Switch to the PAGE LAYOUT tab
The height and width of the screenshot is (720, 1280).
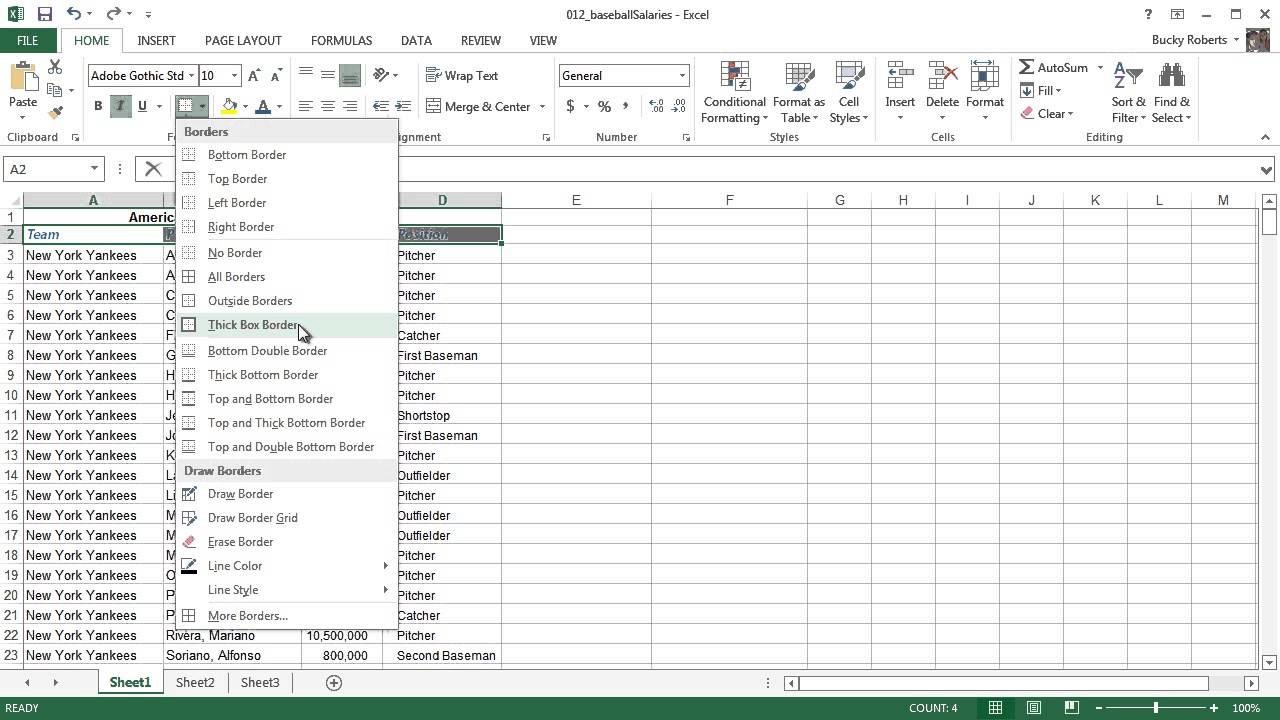(x=243, y=40)
